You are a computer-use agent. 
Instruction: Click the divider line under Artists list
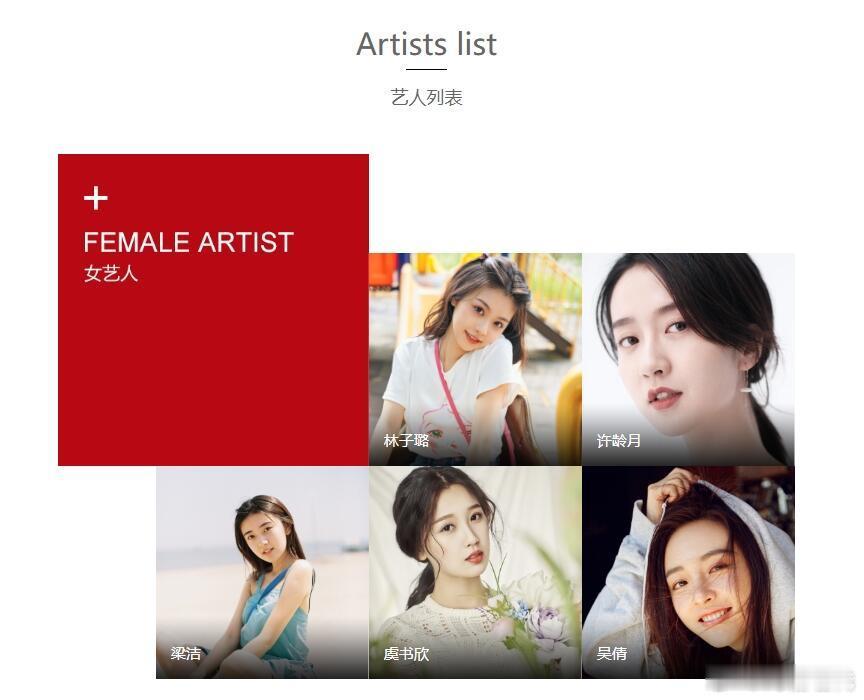[x=426, y=69]
